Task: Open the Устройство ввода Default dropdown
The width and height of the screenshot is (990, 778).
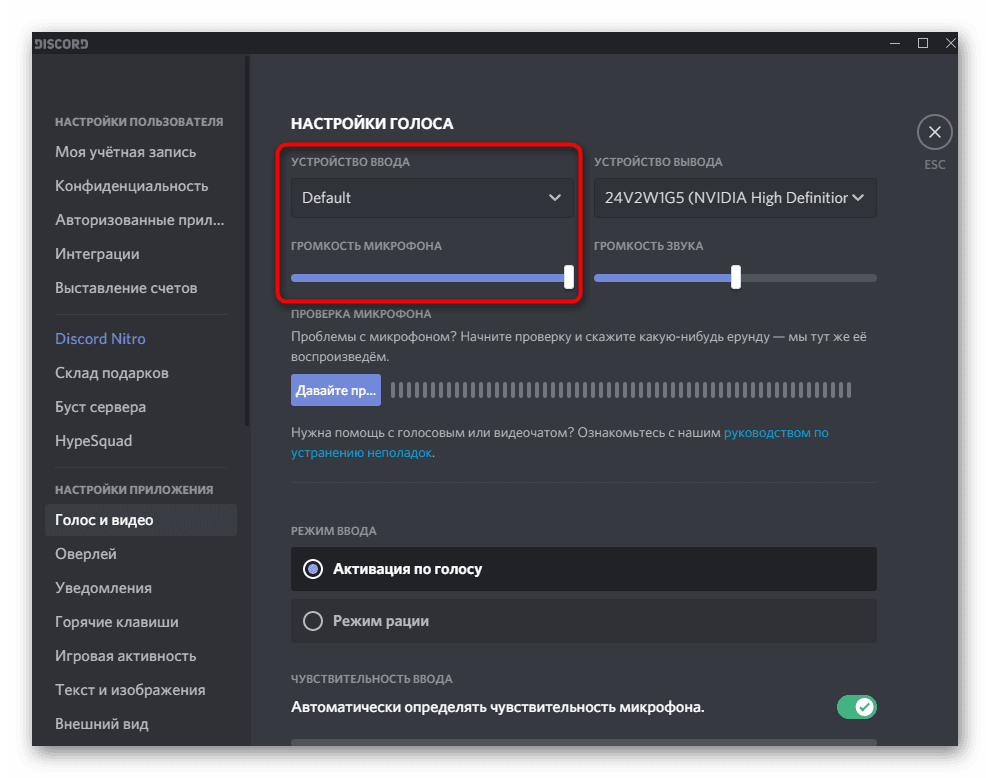Action: click(432, 198)
